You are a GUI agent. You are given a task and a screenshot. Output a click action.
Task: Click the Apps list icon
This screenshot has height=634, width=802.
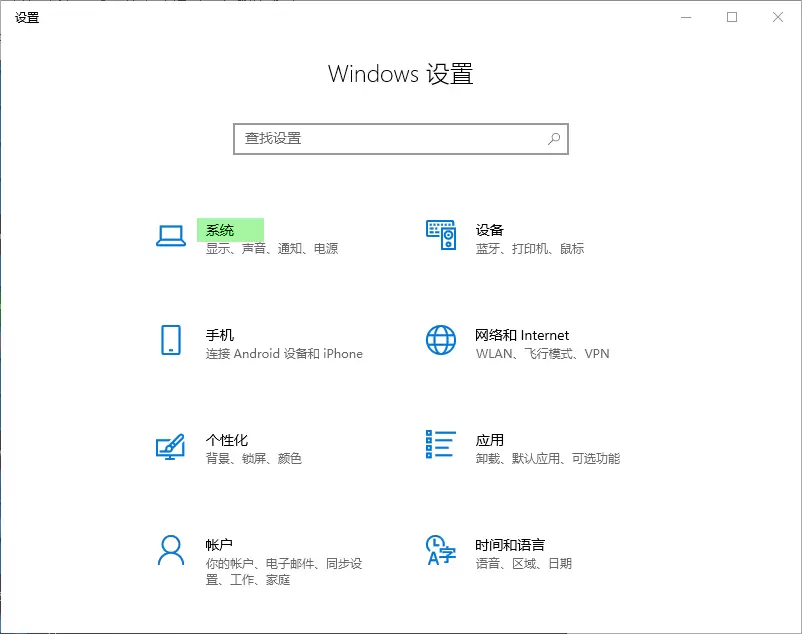coord(441,445)
